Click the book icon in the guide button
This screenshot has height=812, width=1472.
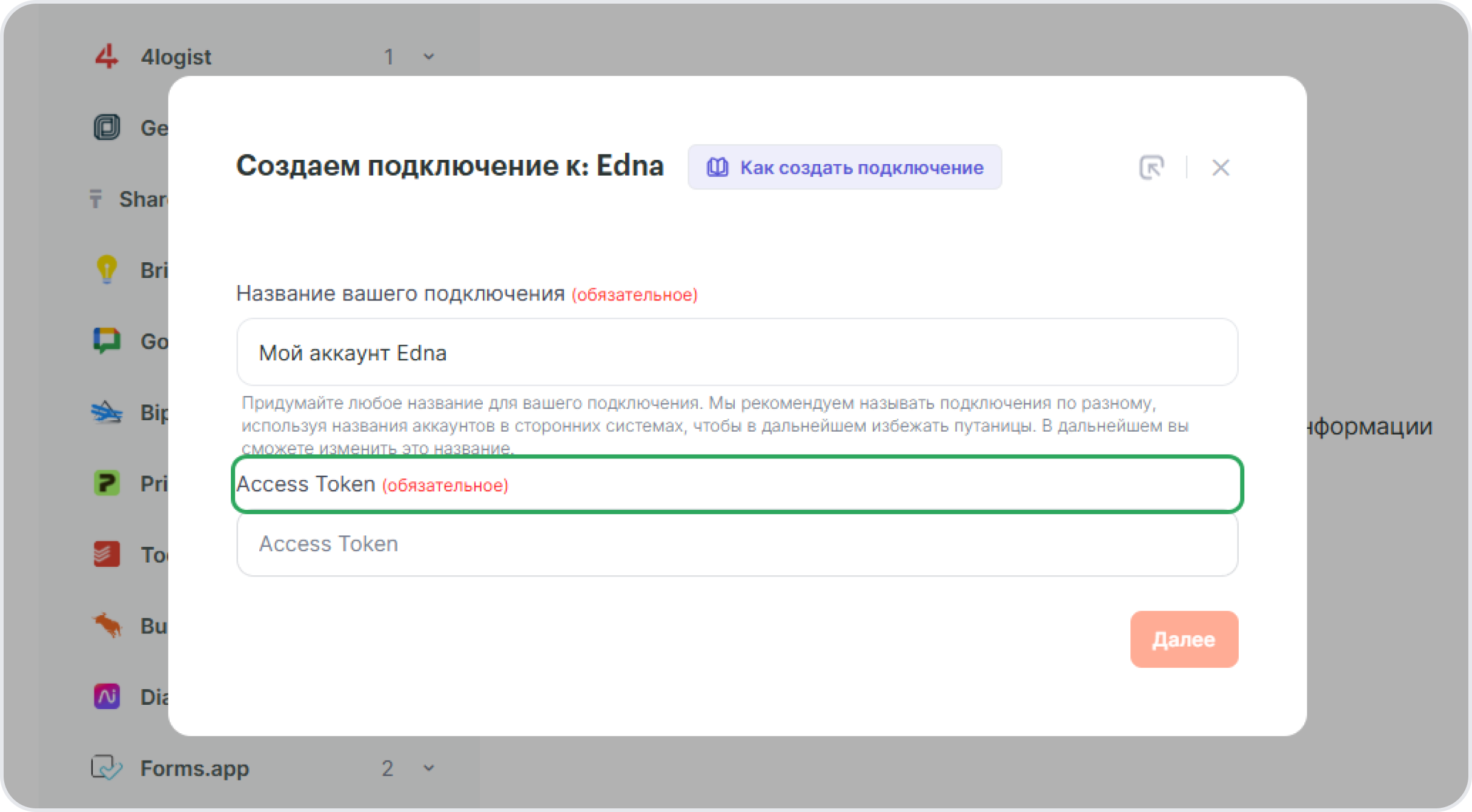(x=718, y=167)
